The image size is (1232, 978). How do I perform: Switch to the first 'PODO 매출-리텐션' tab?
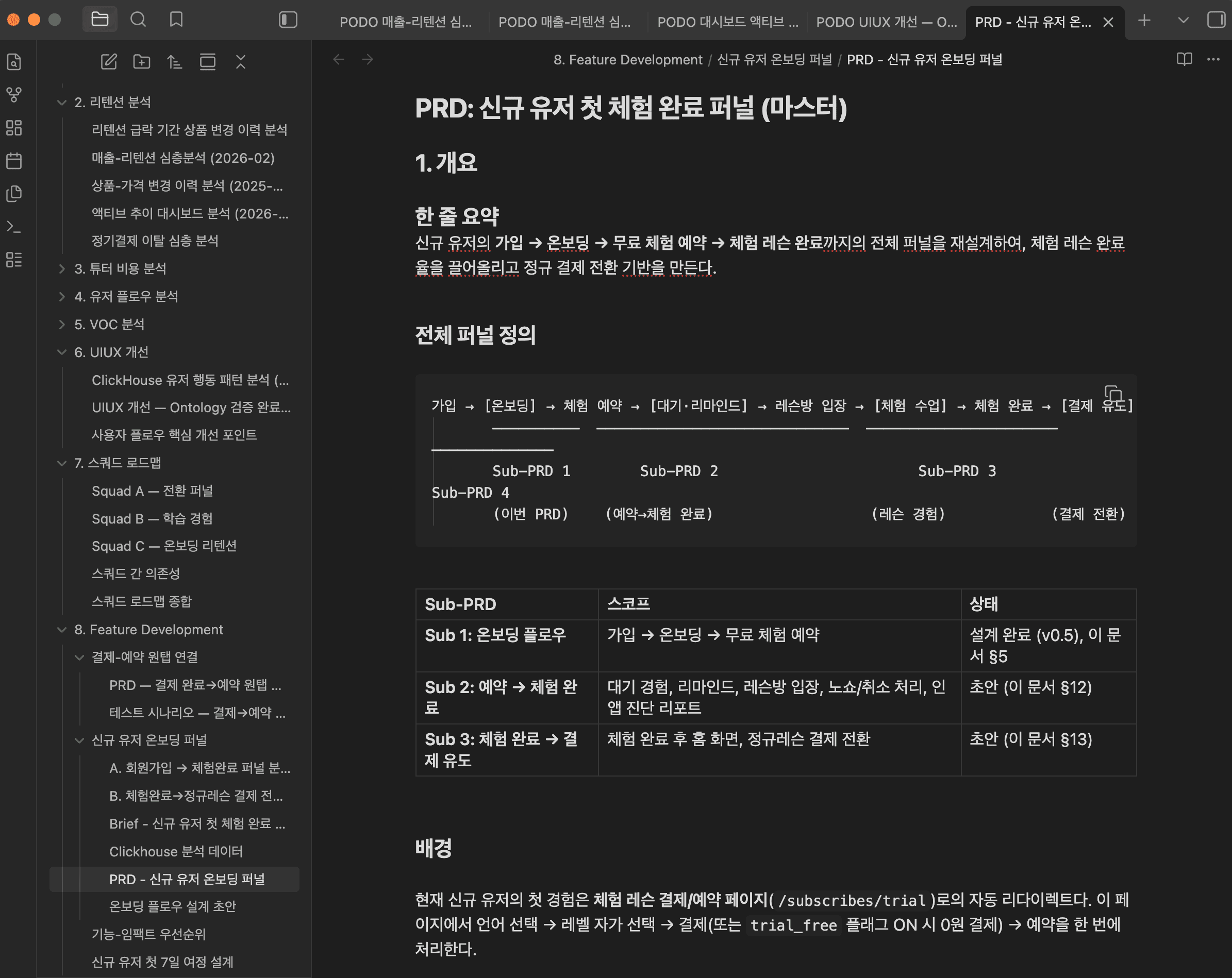(x=405, y=22)
